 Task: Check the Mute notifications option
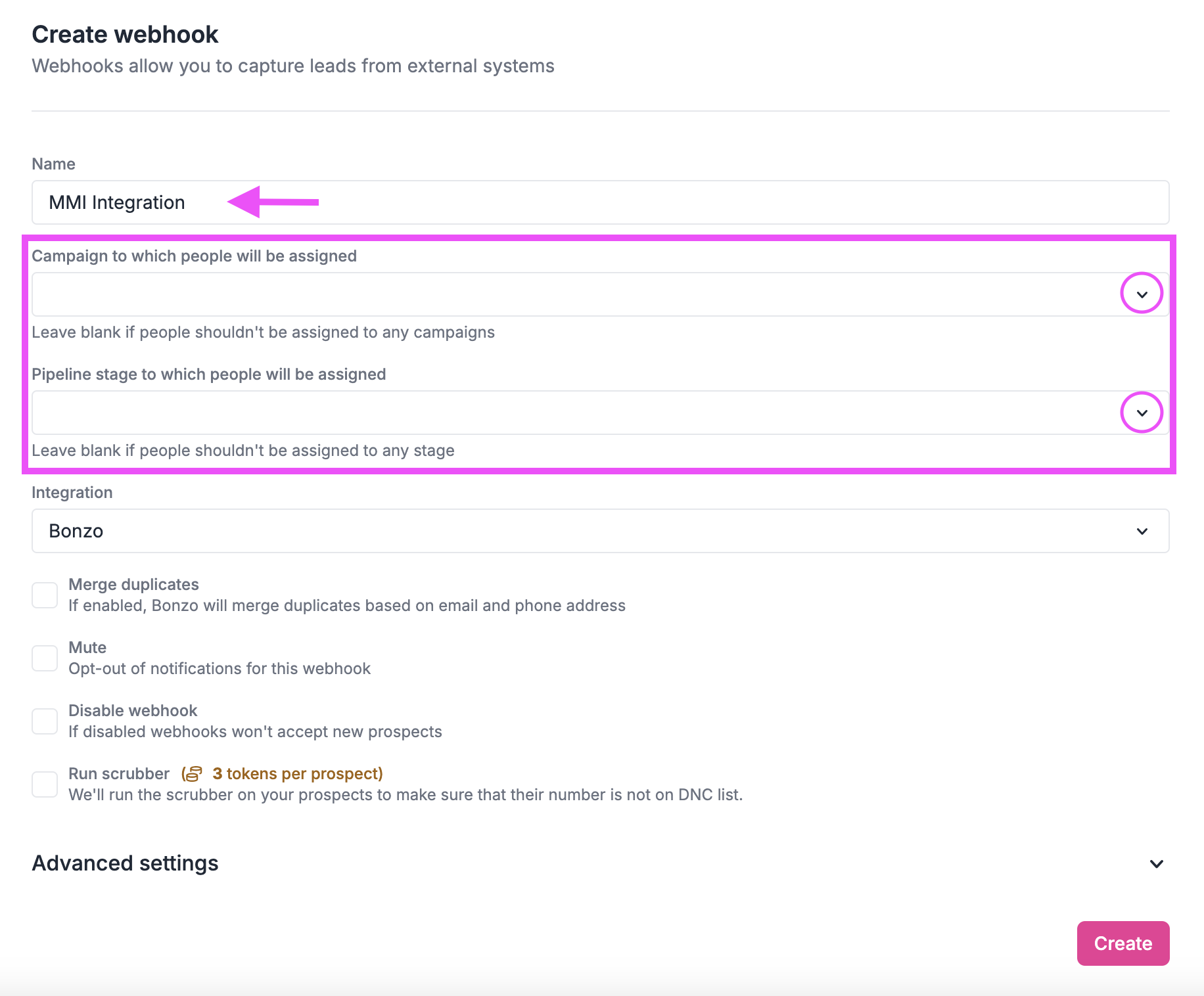tap(44, 658)
